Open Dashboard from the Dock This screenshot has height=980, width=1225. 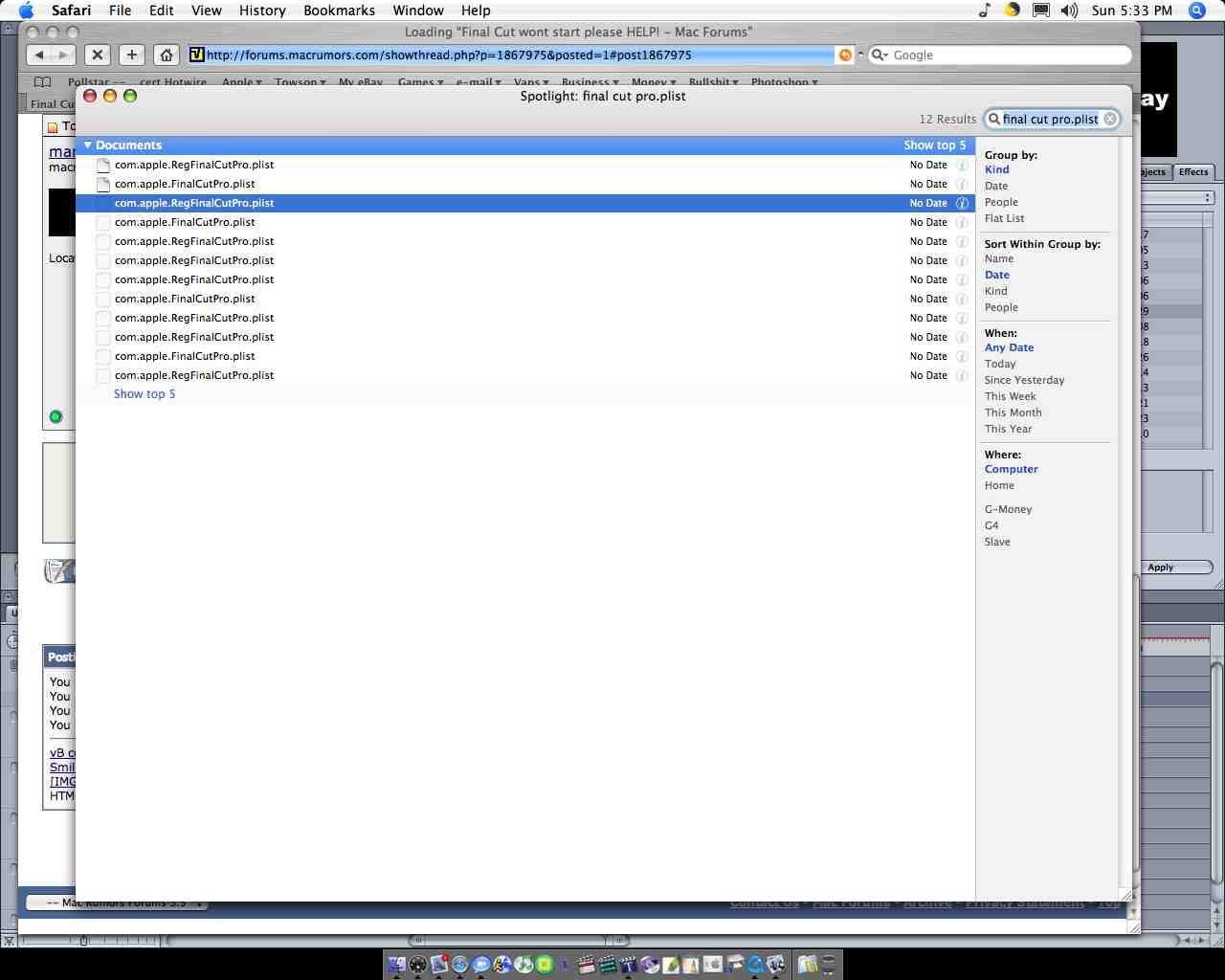pyautogui.click(x=418, y=964)
